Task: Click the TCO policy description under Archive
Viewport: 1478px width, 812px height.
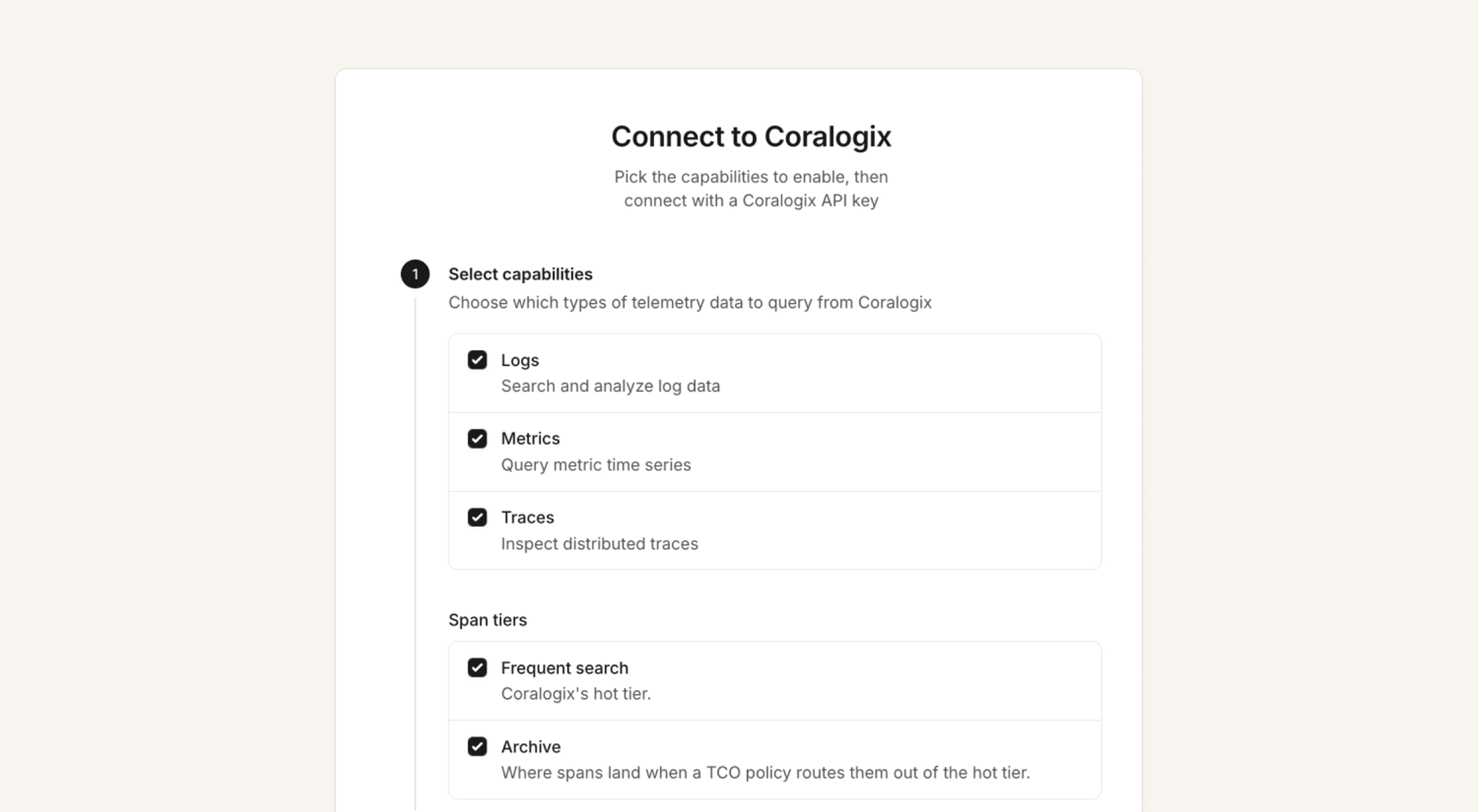Action: pos(766,773)
